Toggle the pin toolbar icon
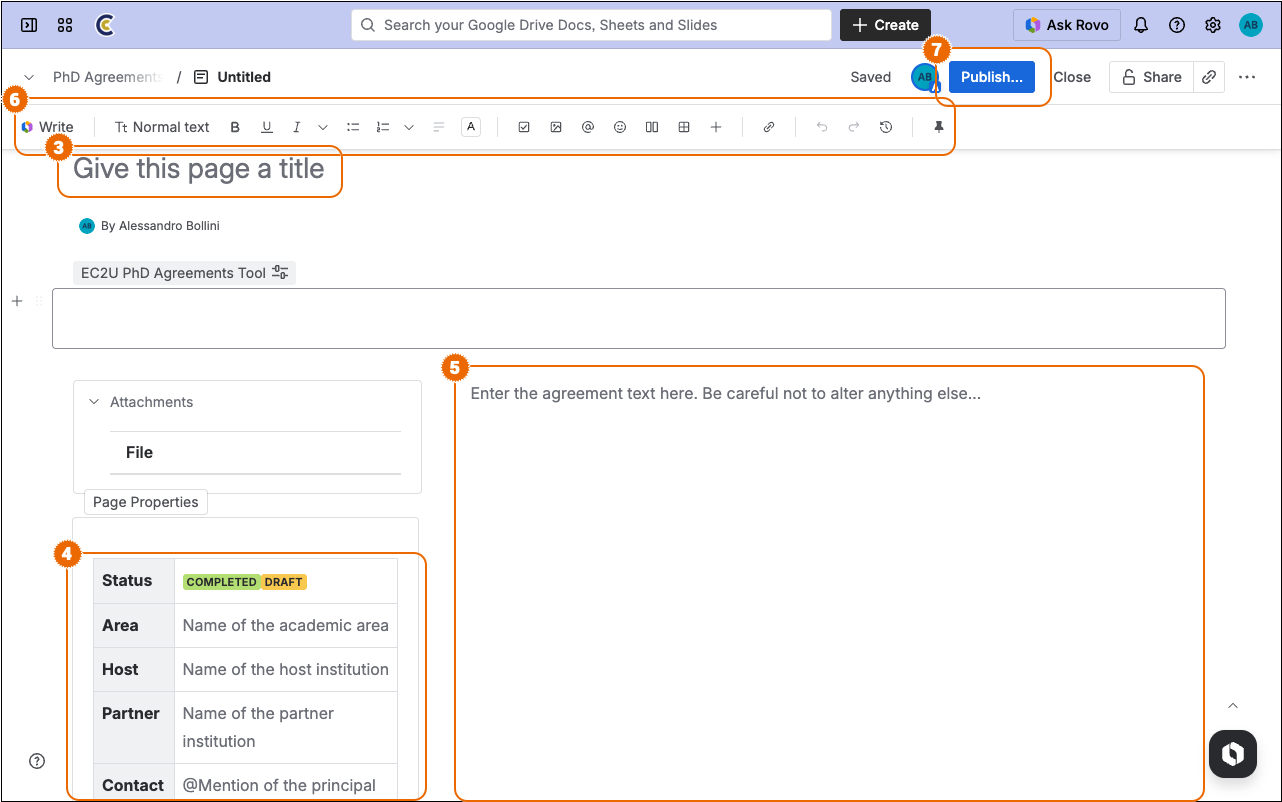This screenshot has height=802, width=1282. coord(939,127)
